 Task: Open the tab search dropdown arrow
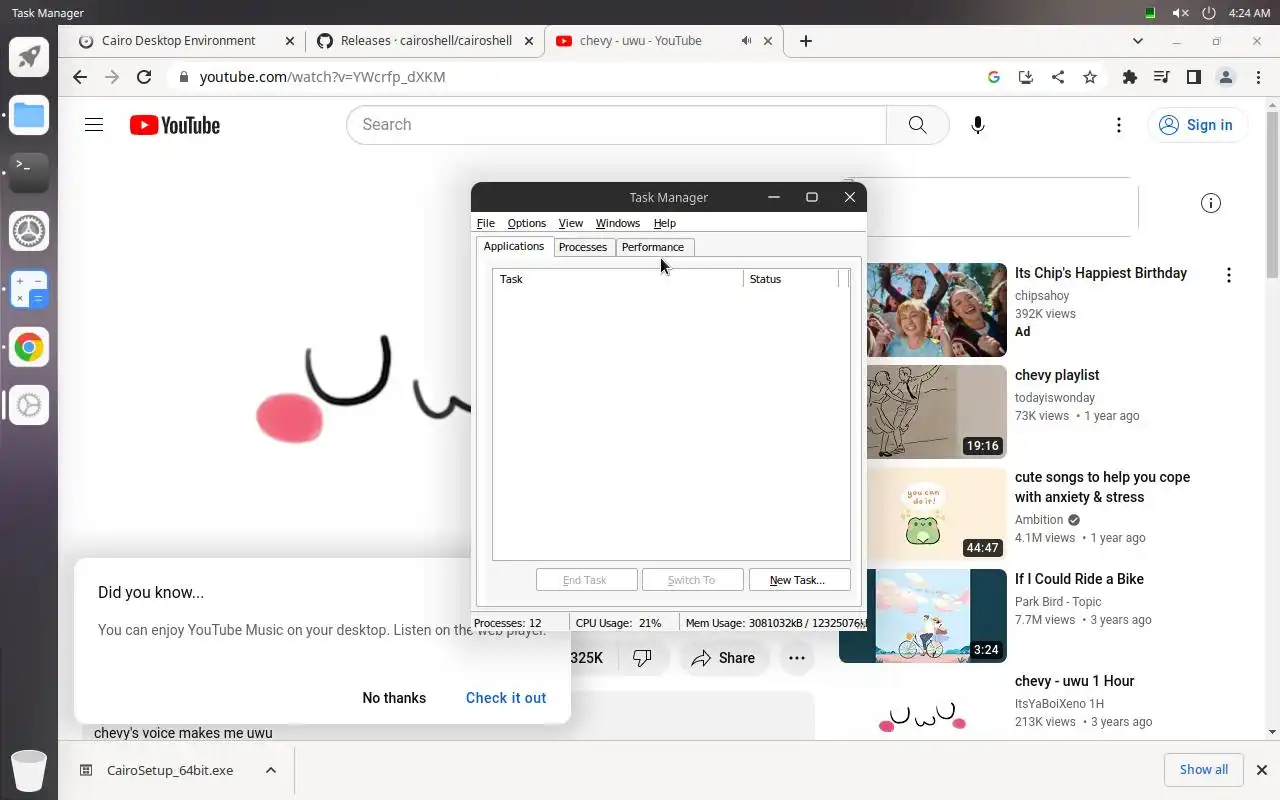[x=1137, y=41]
